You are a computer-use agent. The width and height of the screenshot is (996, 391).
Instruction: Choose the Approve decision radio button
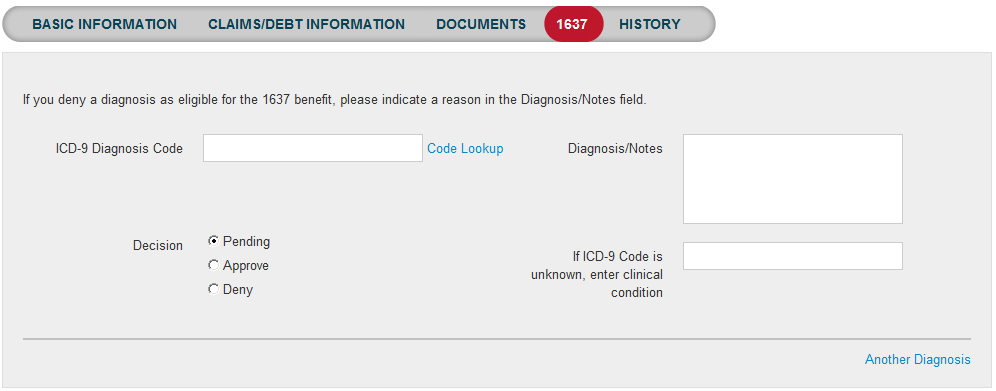[x=213, y=265]
